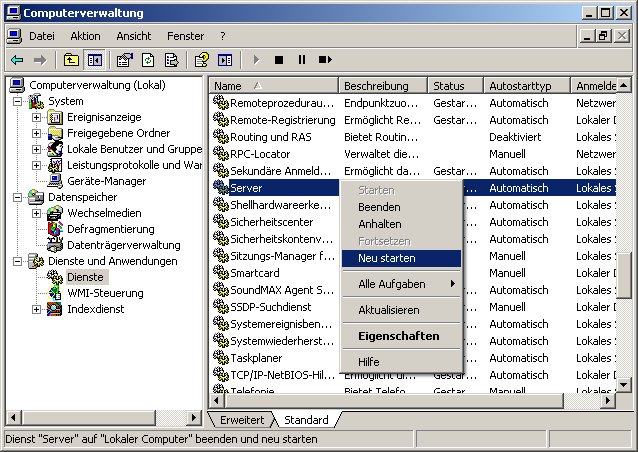
Task: Expand the Indexdienst tree node
Action: click(x=37, y=309)
